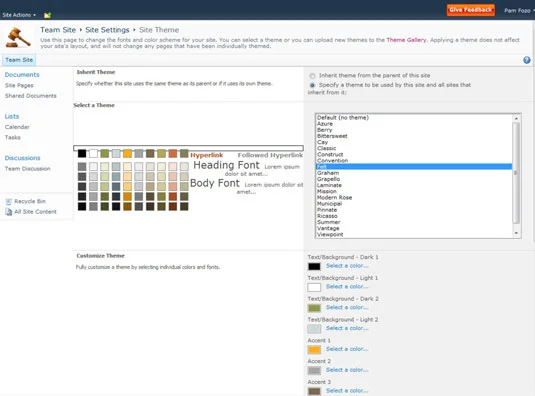Click the Text/Background Light 2 swatch
This screenshot has width=535, height=396.
(314, 329)
